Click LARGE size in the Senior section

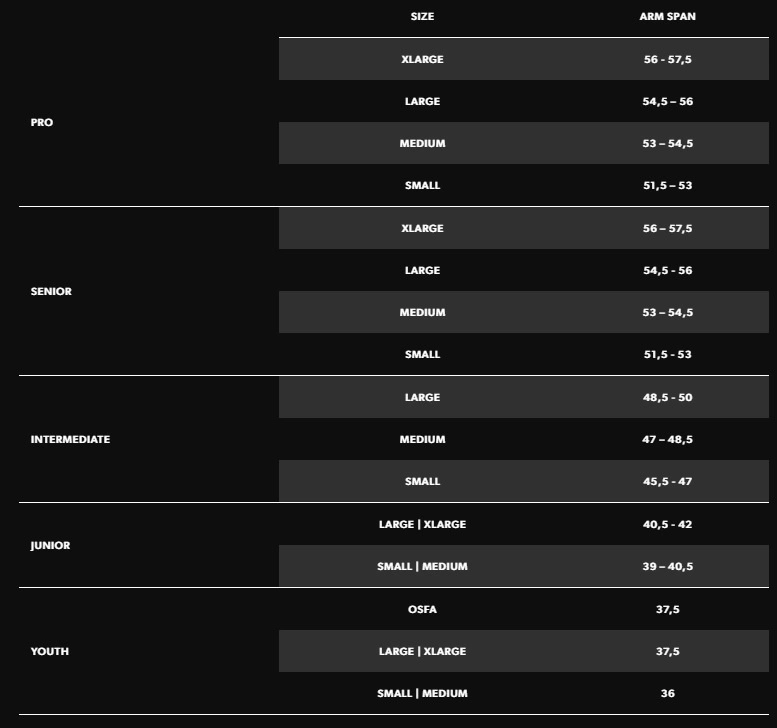422,270
